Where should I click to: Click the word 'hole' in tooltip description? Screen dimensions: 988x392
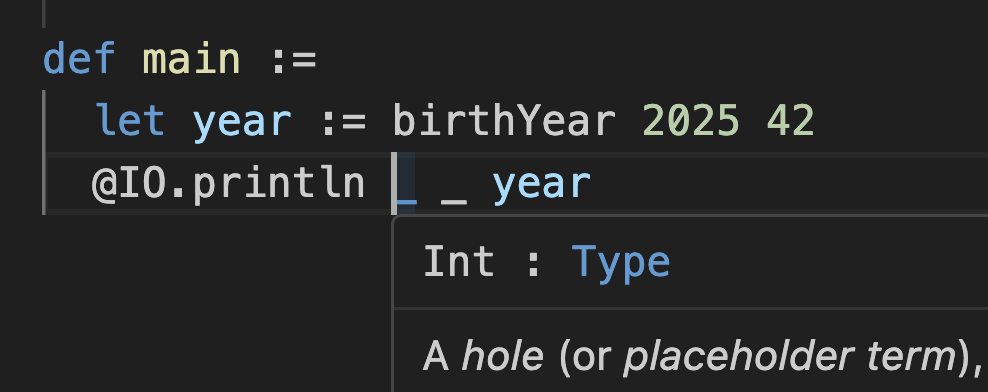click(x=502, y=356)
